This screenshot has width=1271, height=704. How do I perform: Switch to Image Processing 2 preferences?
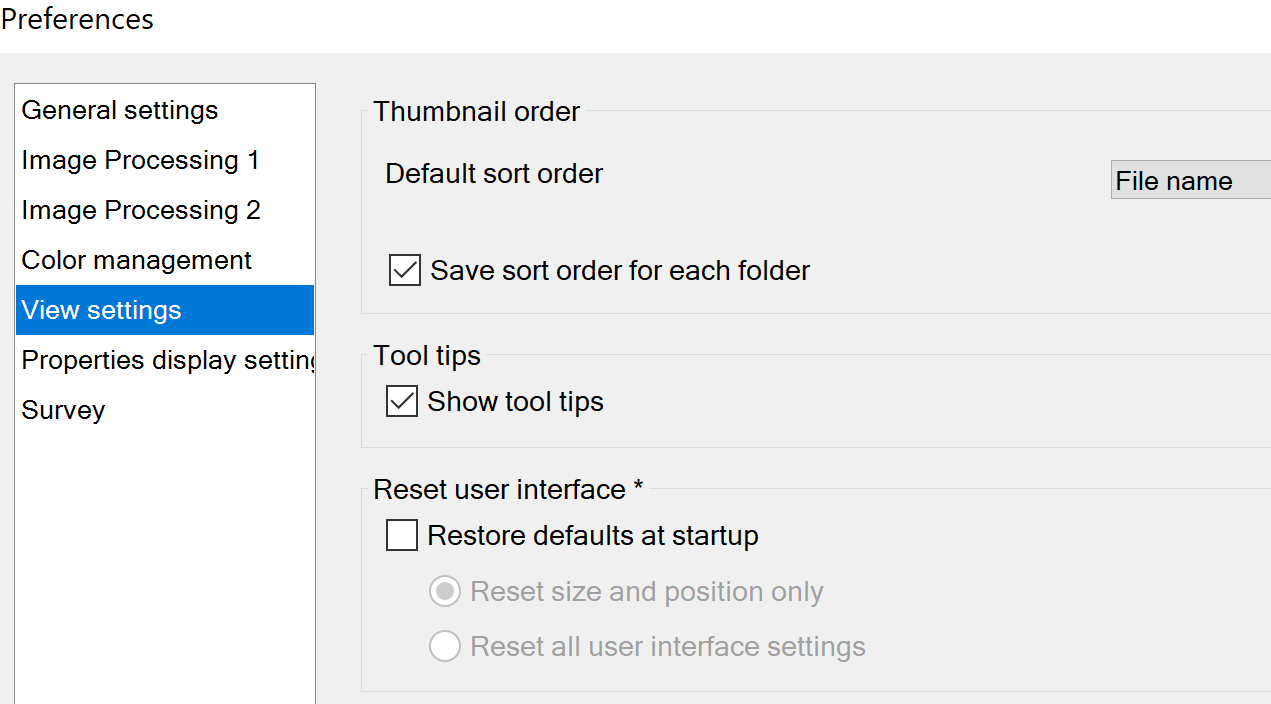140,210
